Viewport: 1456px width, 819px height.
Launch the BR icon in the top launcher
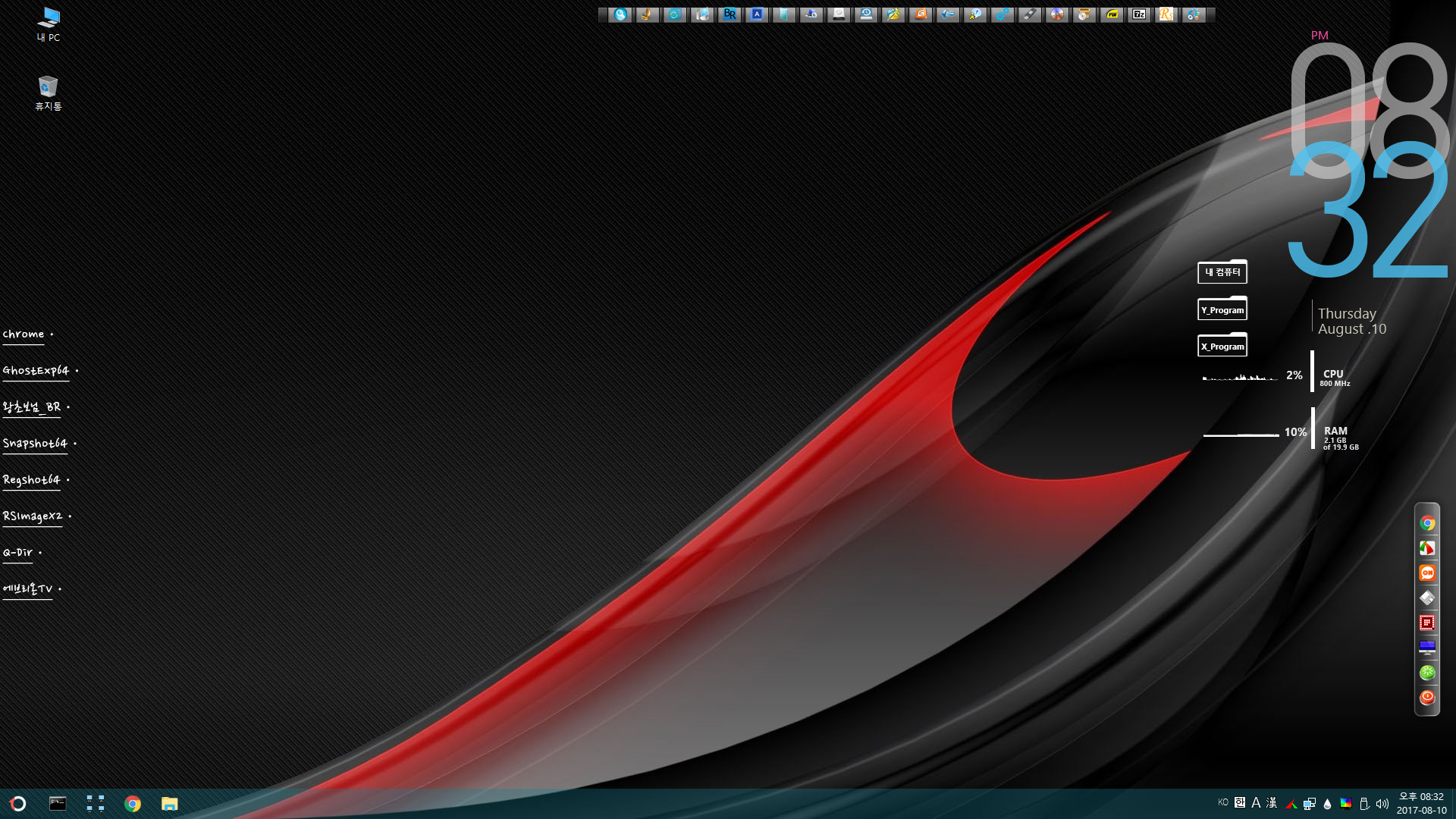coord(730,14)
